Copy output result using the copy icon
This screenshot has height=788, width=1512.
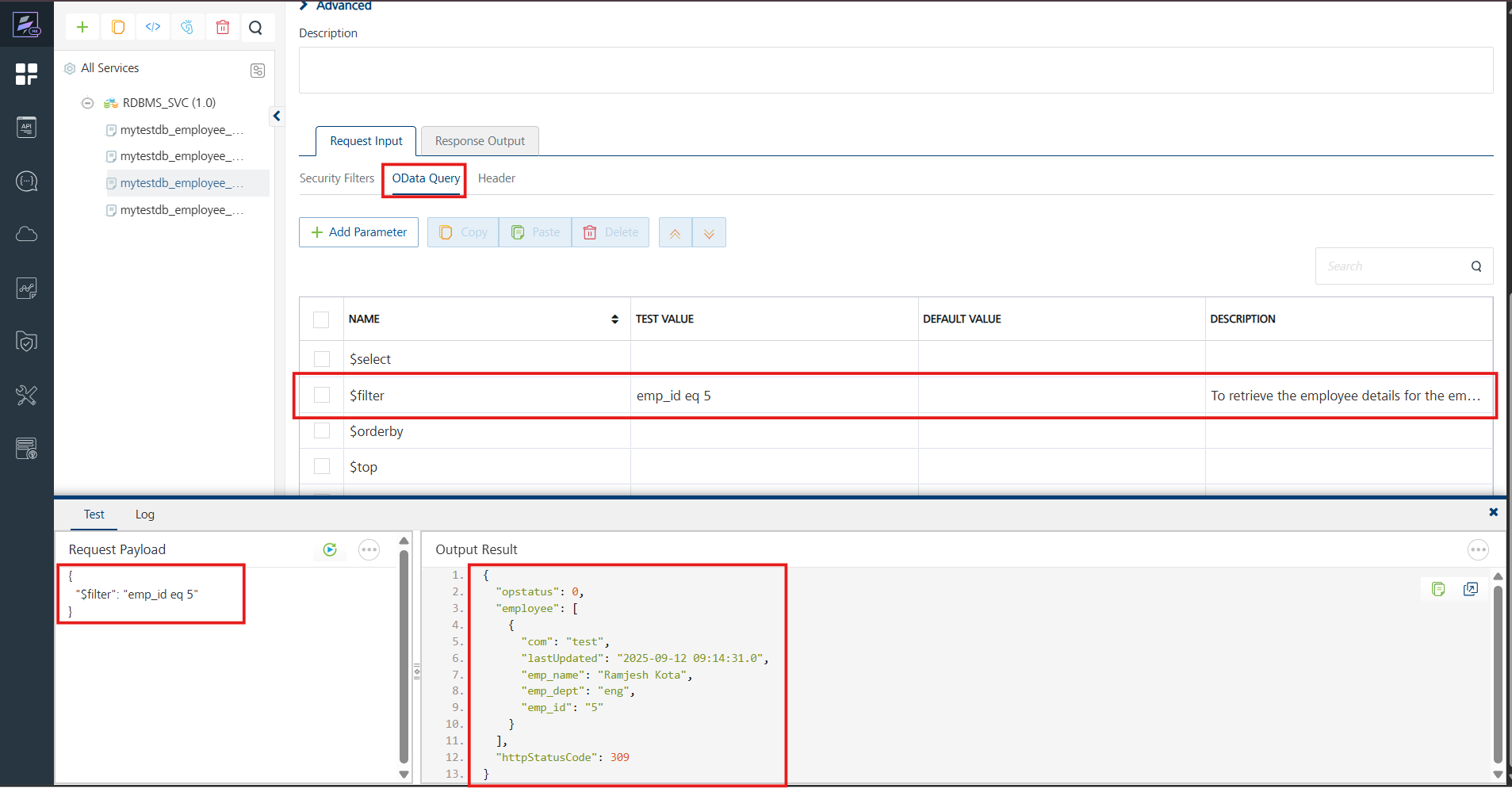[1438, 589]
